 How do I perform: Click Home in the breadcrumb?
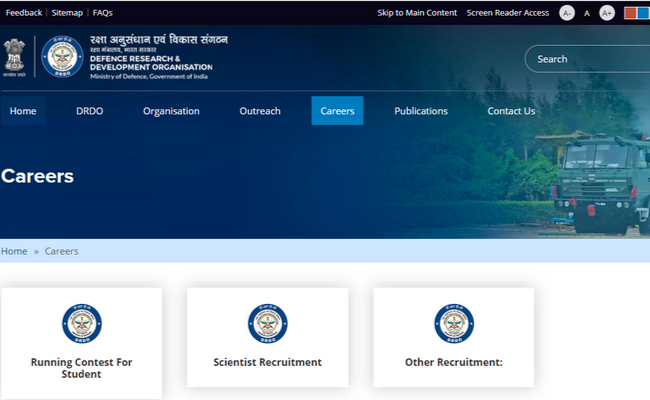[14, 251]
